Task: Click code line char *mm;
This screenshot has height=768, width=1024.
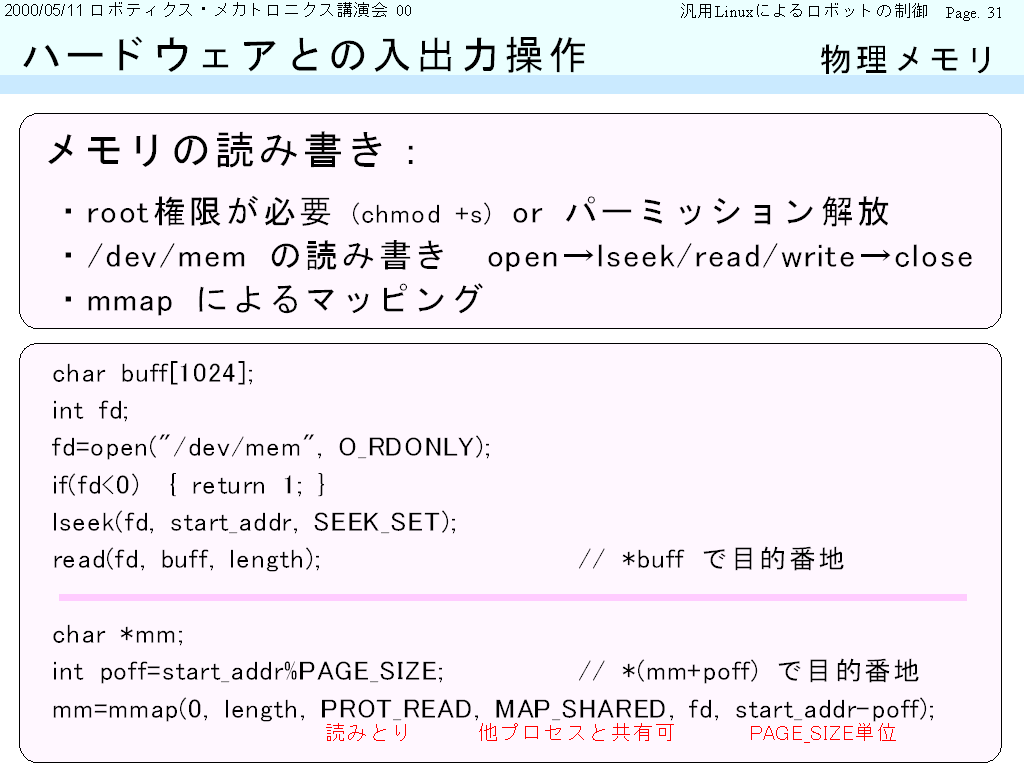Action: tap(118, 634)
